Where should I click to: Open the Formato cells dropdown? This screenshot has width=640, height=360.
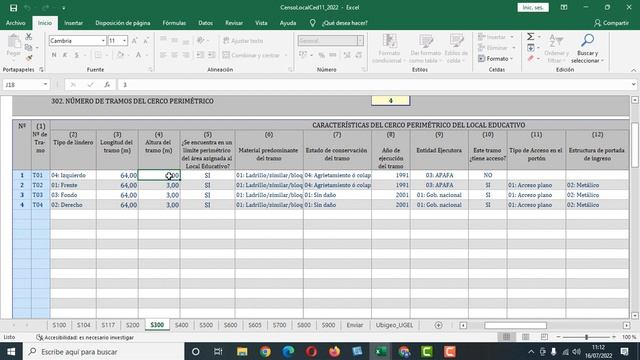496,59
